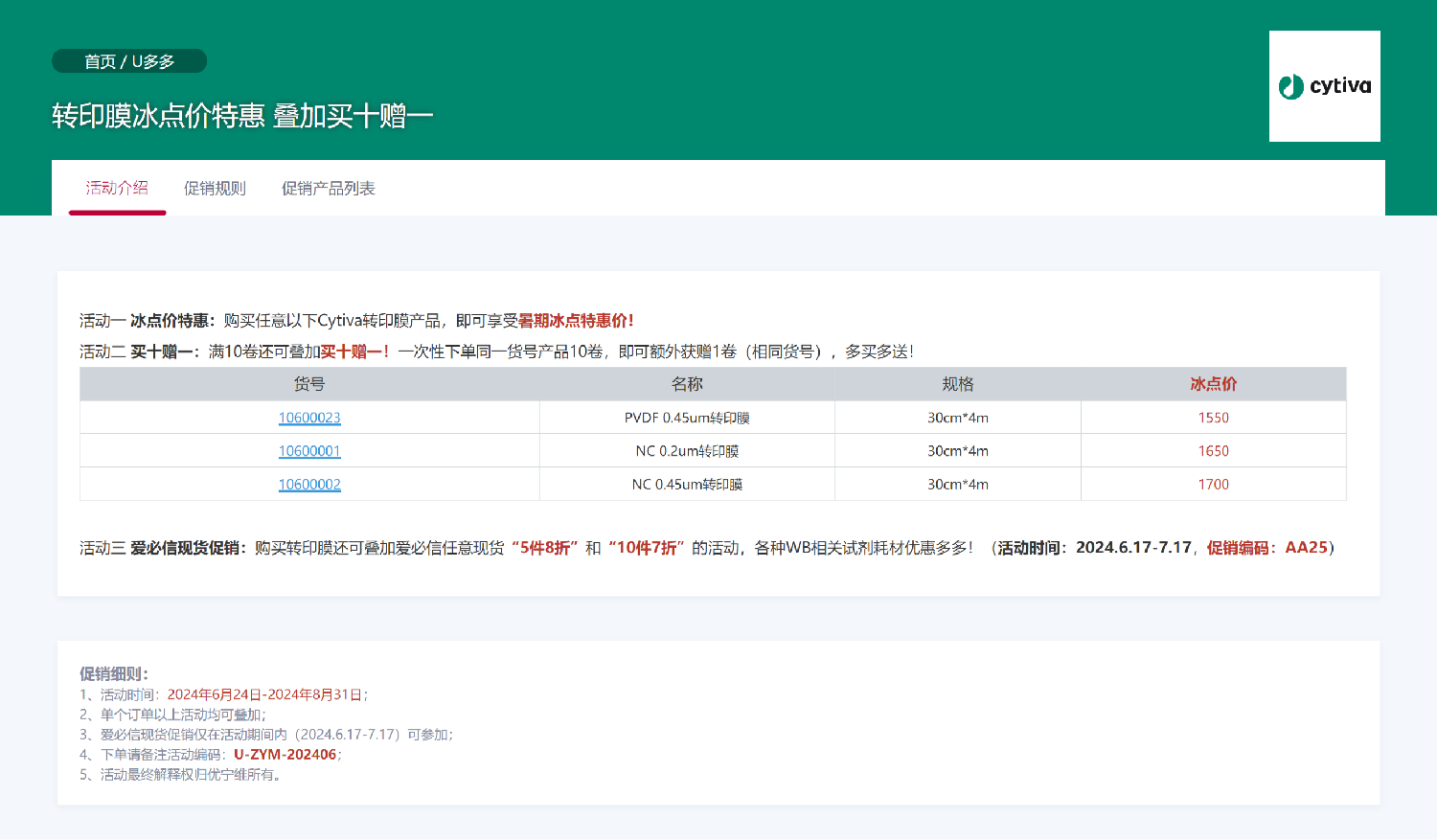Viewport: 1437px width, 840px height.
Task: Click the 冰点价 red column header
Action: (x=1212, y=383)
